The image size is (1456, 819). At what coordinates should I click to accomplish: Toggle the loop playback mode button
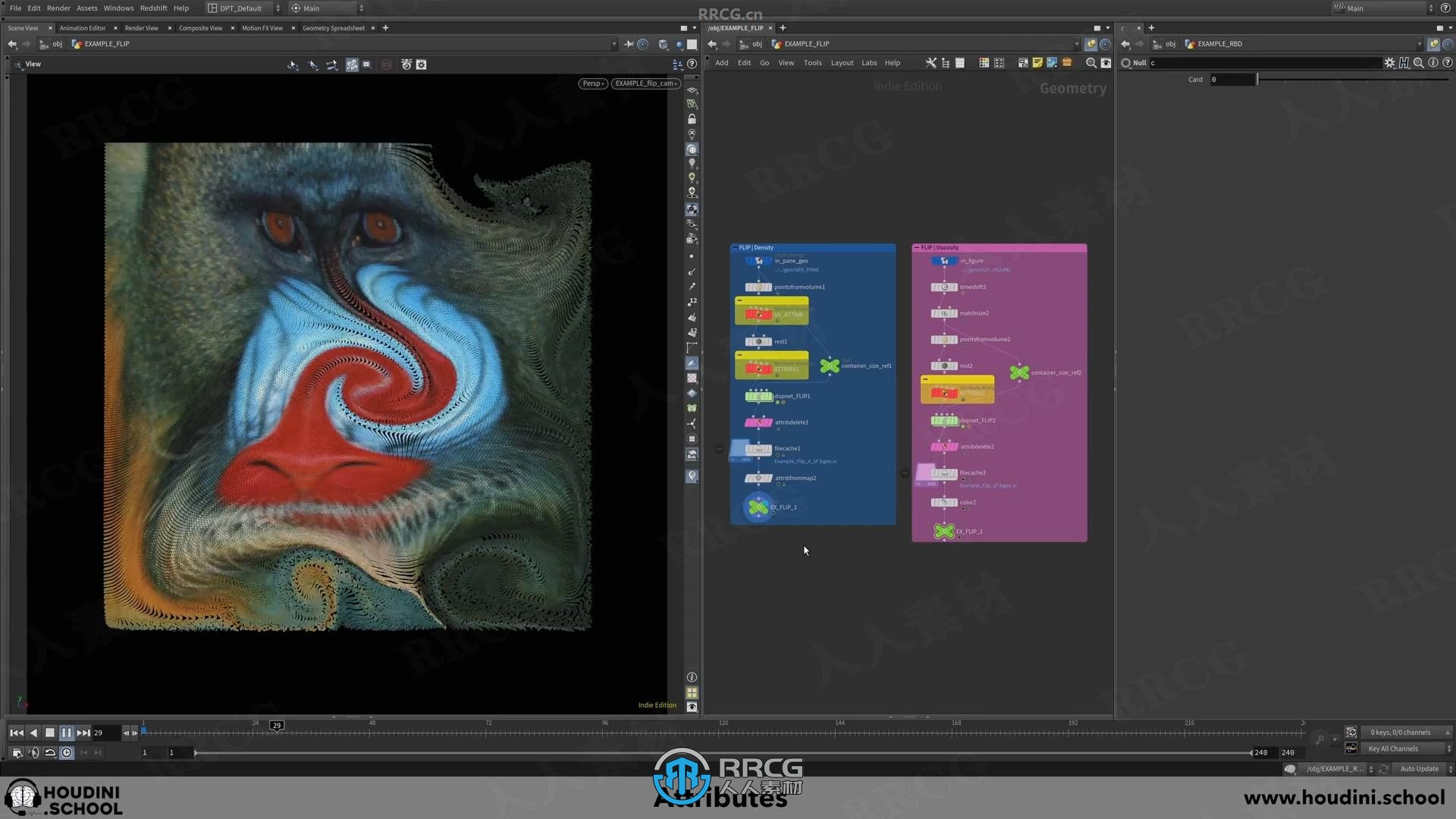coord(50,752)
